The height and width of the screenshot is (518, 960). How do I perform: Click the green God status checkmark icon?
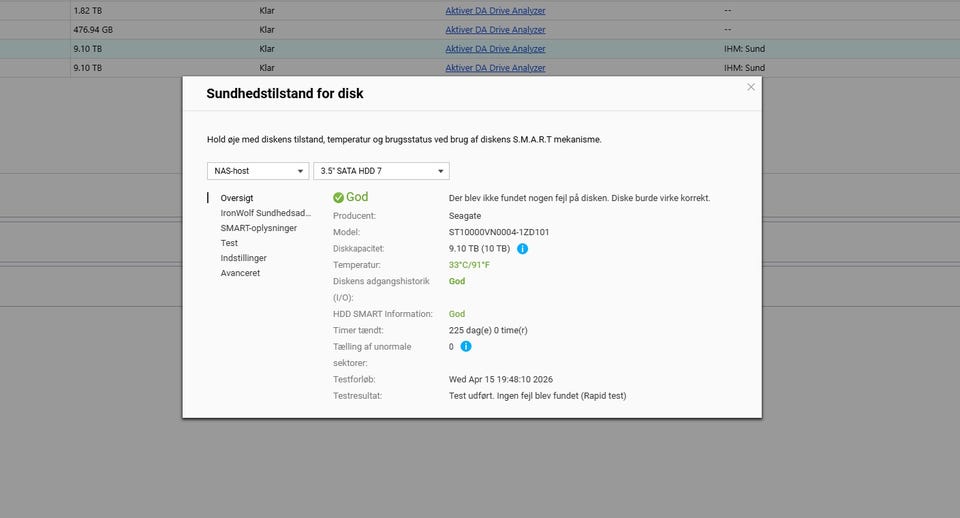[338, 197]
